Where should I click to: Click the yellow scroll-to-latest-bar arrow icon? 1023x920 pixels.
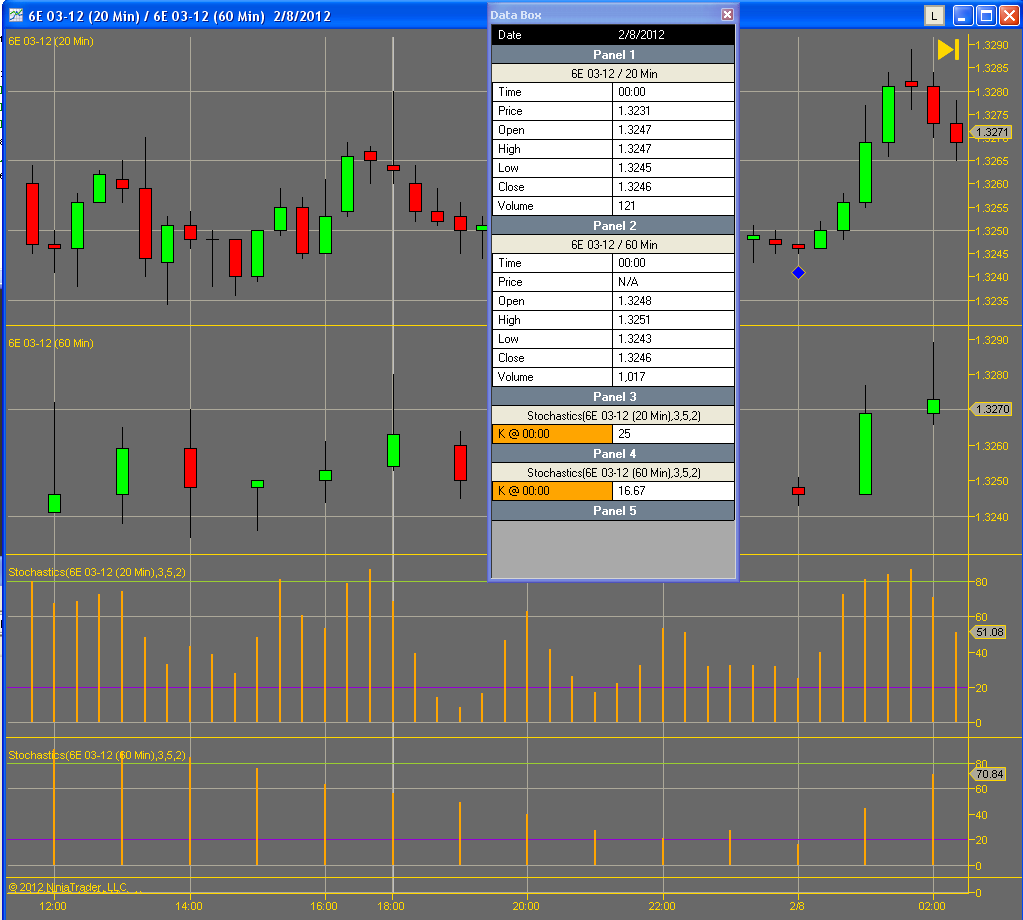coord(948,50)
